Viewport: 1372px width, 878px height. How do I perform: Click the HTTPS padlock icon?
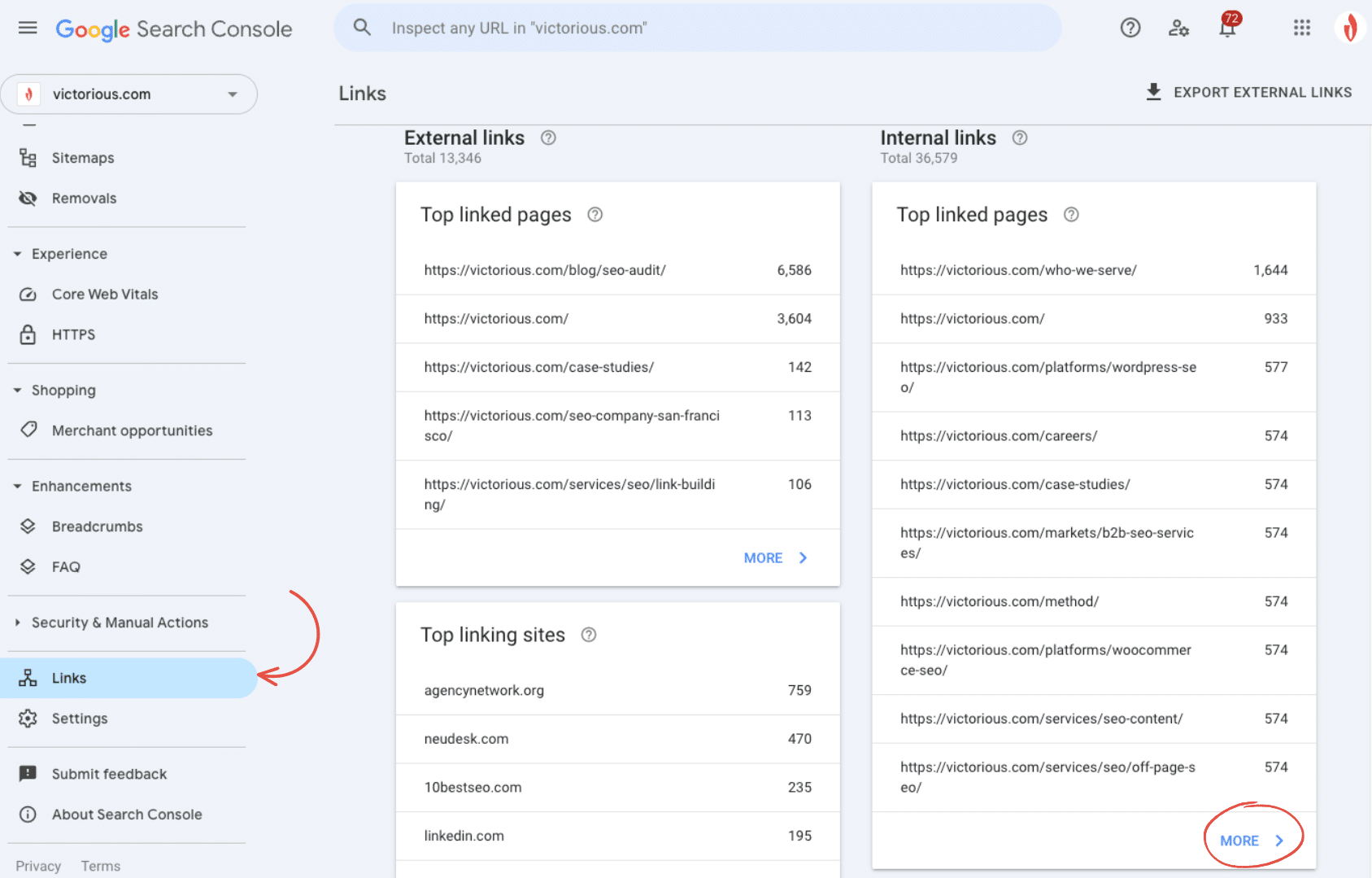pyautogui.click(x=28, y=334)
